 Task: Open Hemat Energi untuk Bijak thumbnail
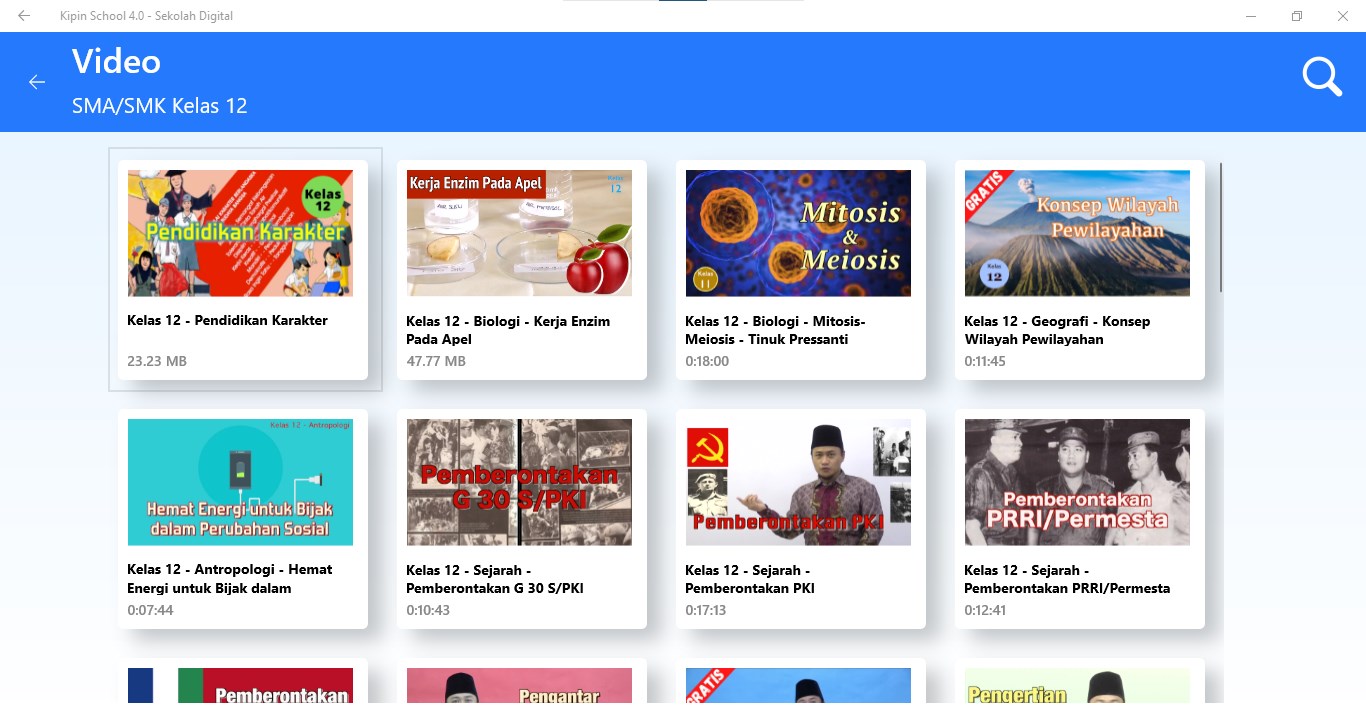[x=240, y=482]
